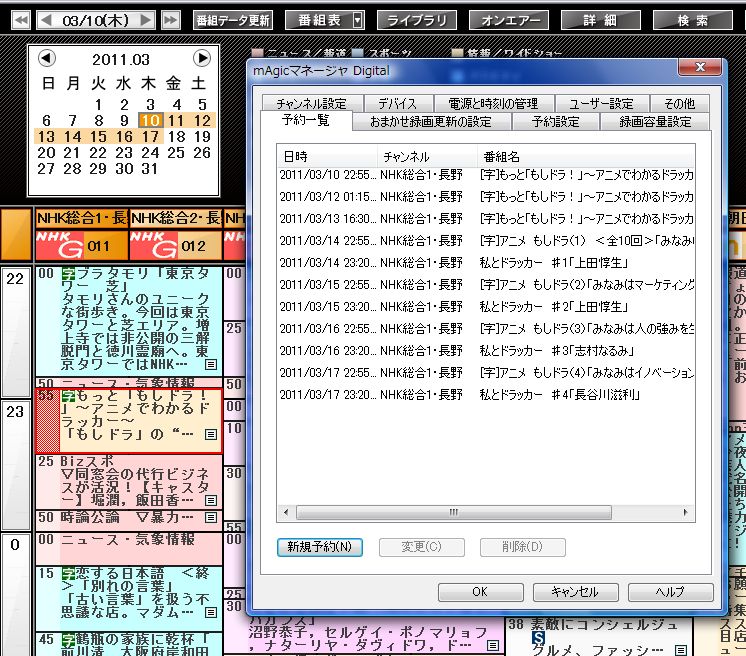Select reservation row 2011/03/12 01:15
This screenshot has width=746, height=656.
[x=486, y=196]
